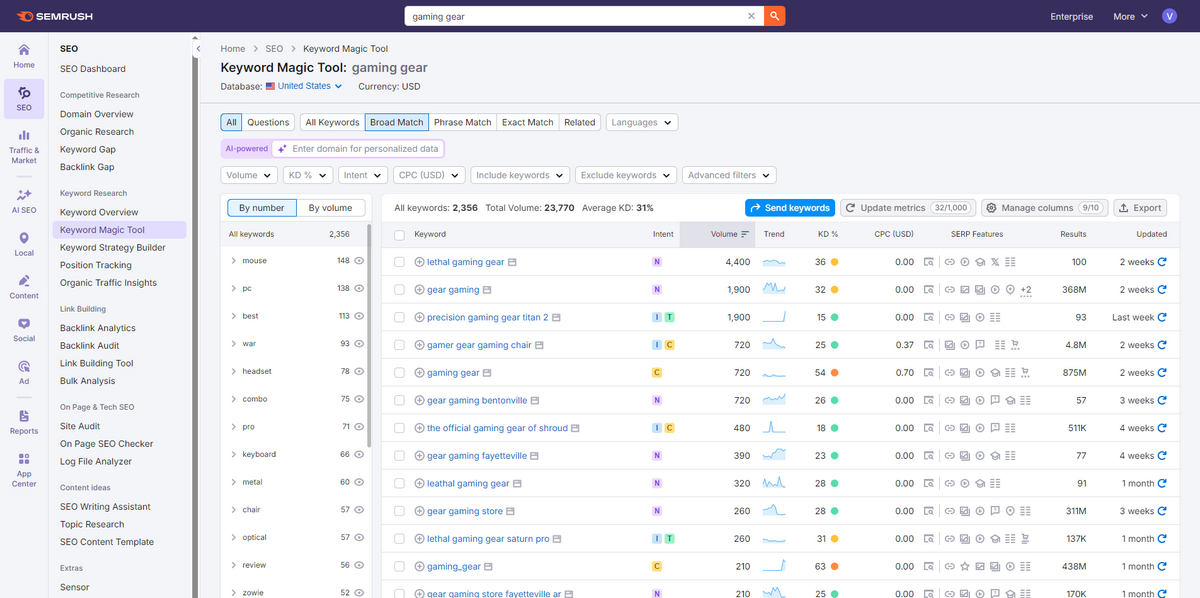Open United States database selector
1200x598 pixels.
(304, 86)
